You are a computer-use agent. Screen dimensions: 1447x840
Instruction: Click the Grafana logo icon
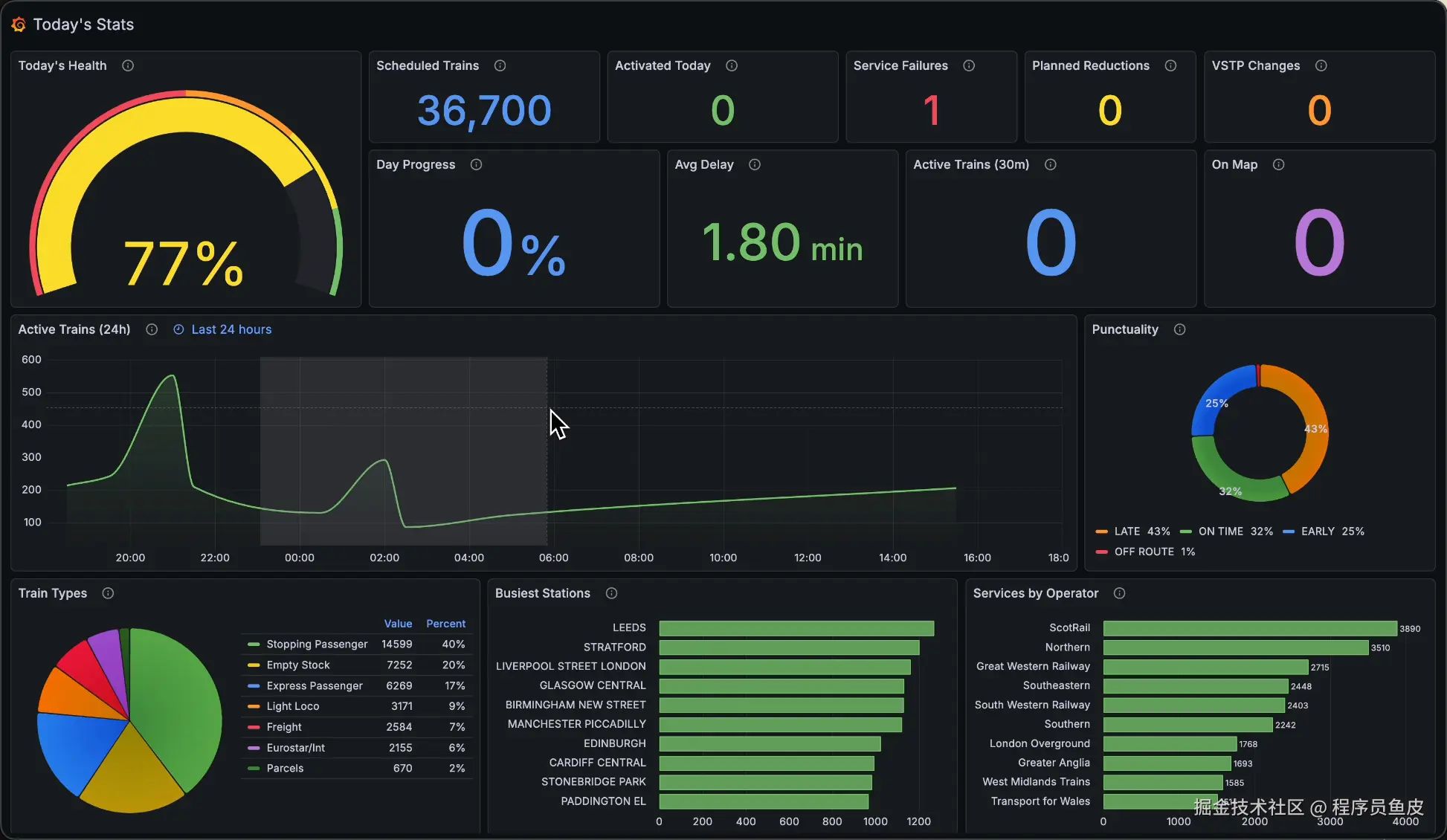(19, 25)
